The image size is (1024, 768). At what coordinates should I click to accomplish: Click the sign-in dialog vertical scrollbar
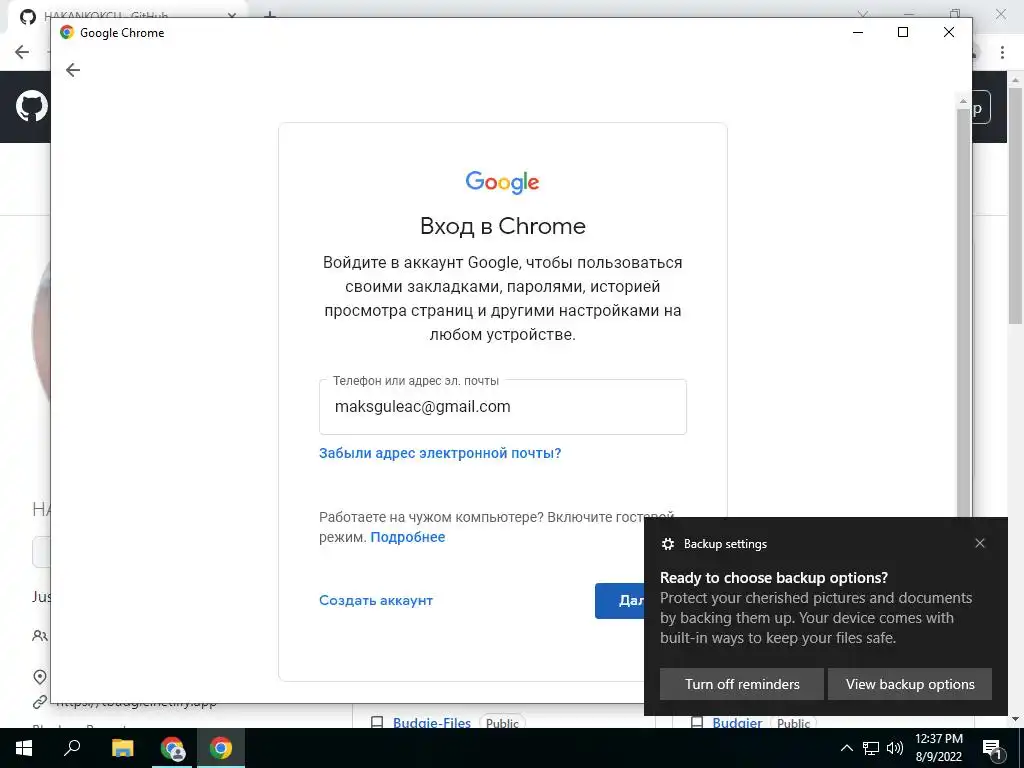tap(963, 313)
